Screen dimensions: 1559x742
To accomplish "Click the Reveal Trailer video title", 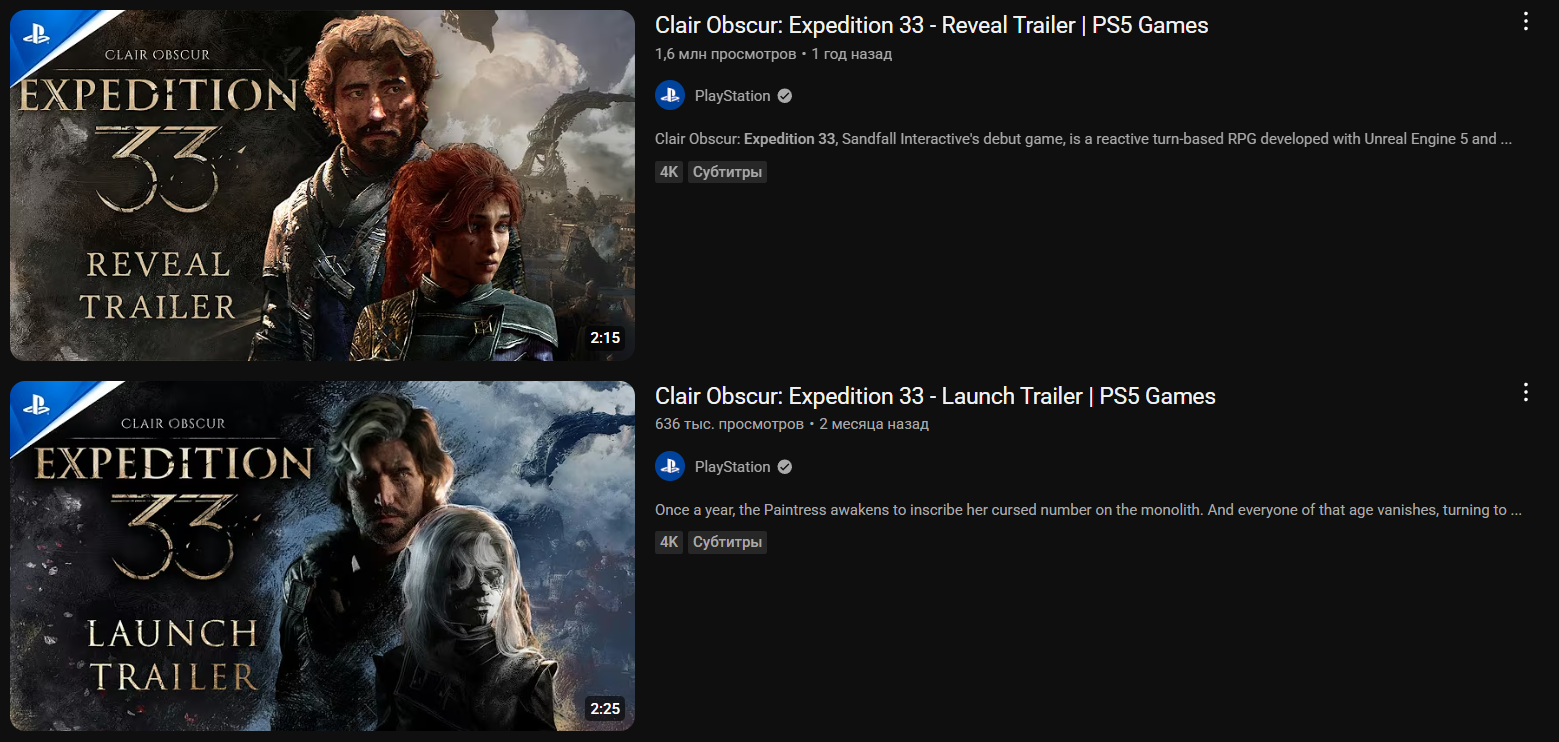I will [931, 25].
